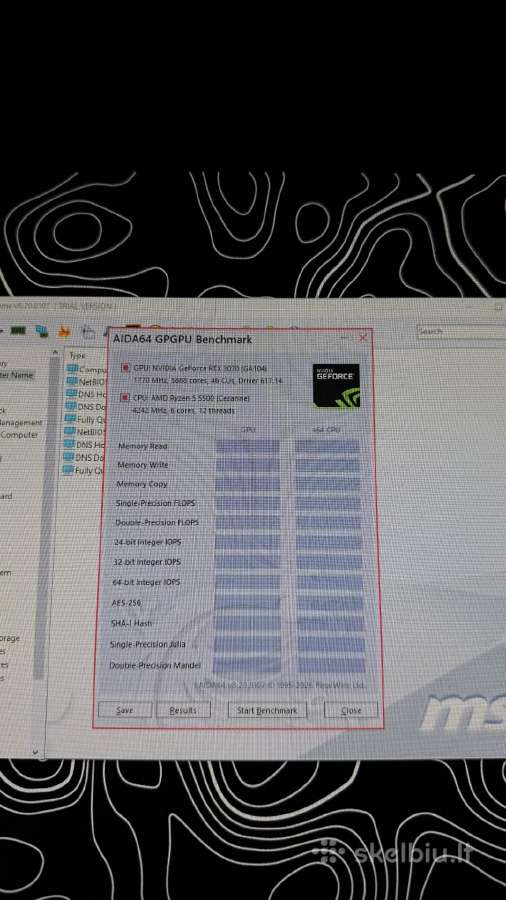The height and width of the screenshot is (900, 506).
Task: Click the Memory Write label
Action: 142,465
